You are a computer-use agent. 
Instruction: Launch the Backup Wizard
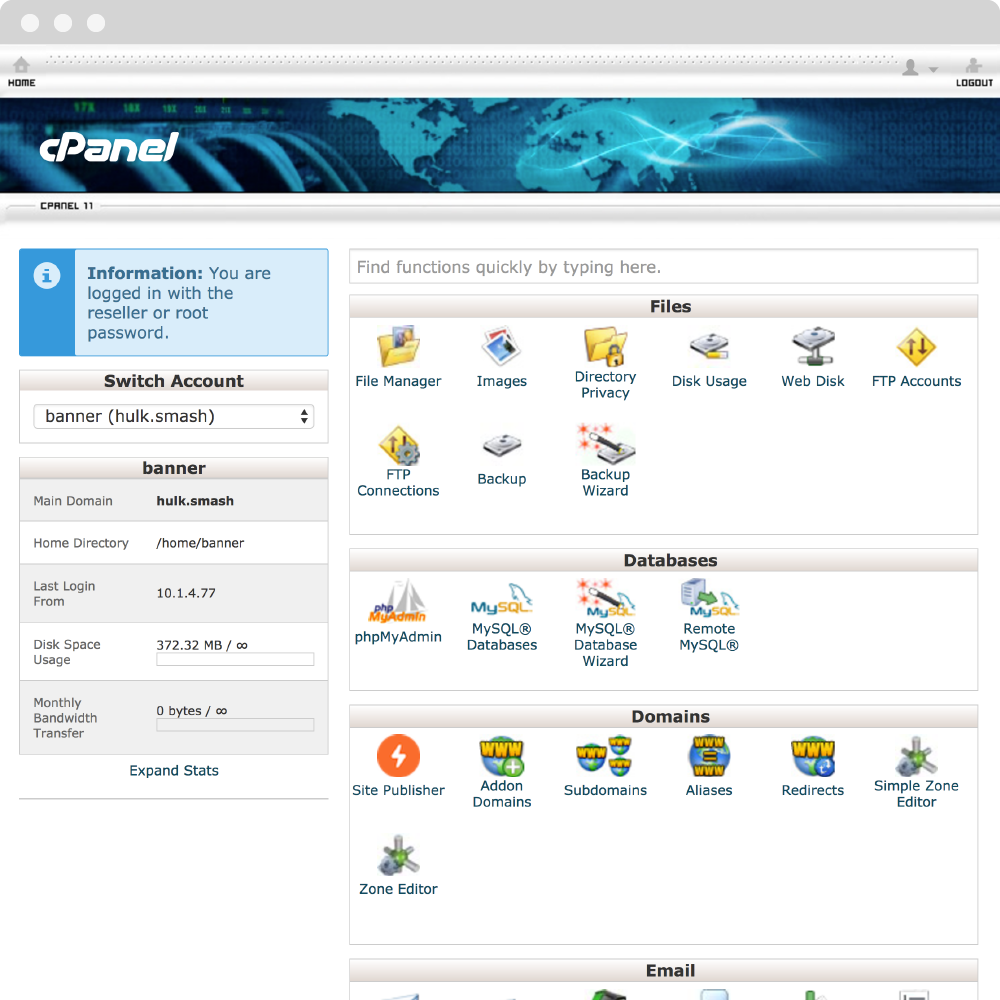605,446
